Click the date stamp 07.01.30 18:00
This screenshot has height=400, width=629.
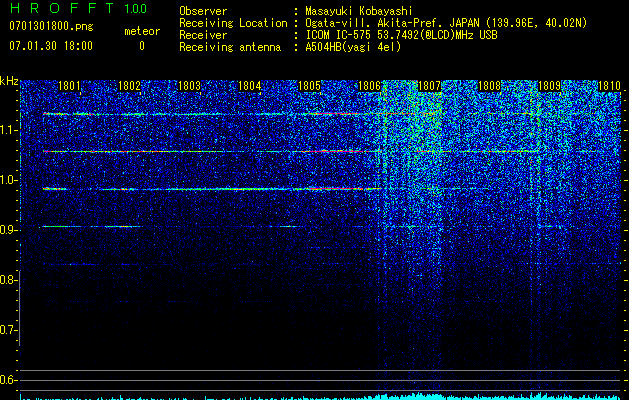click(51, 46)
